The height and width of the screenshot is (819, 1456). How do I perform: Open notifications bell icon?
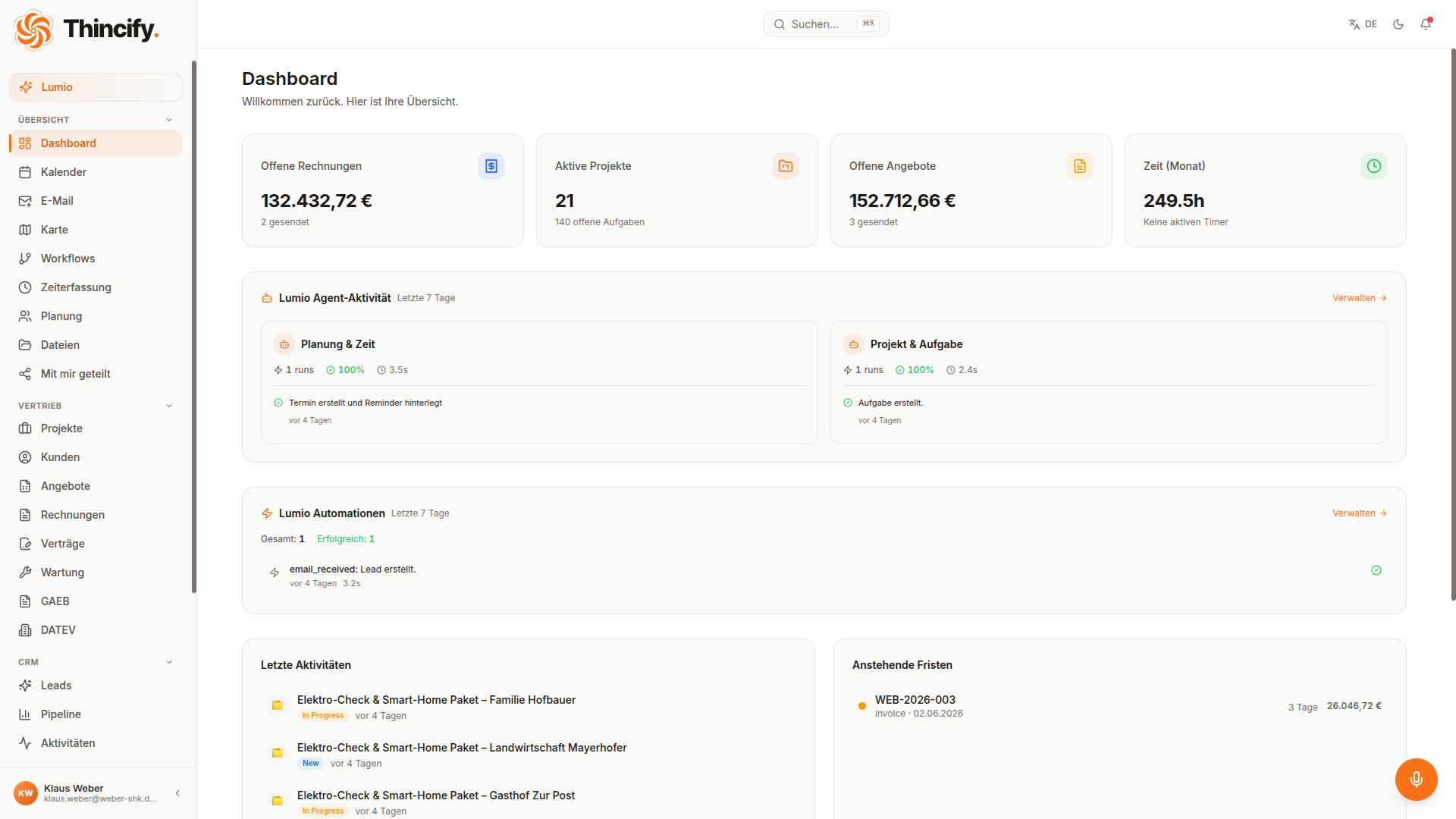[1426, 24]
